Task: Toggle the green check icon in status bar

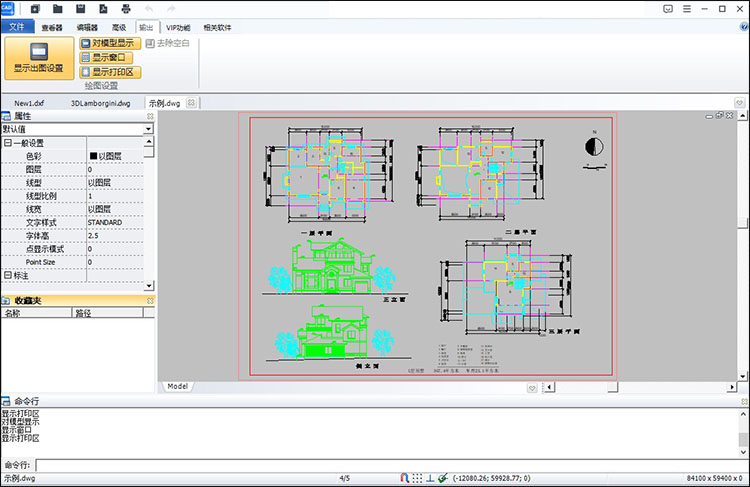Action: coord(443,478)
